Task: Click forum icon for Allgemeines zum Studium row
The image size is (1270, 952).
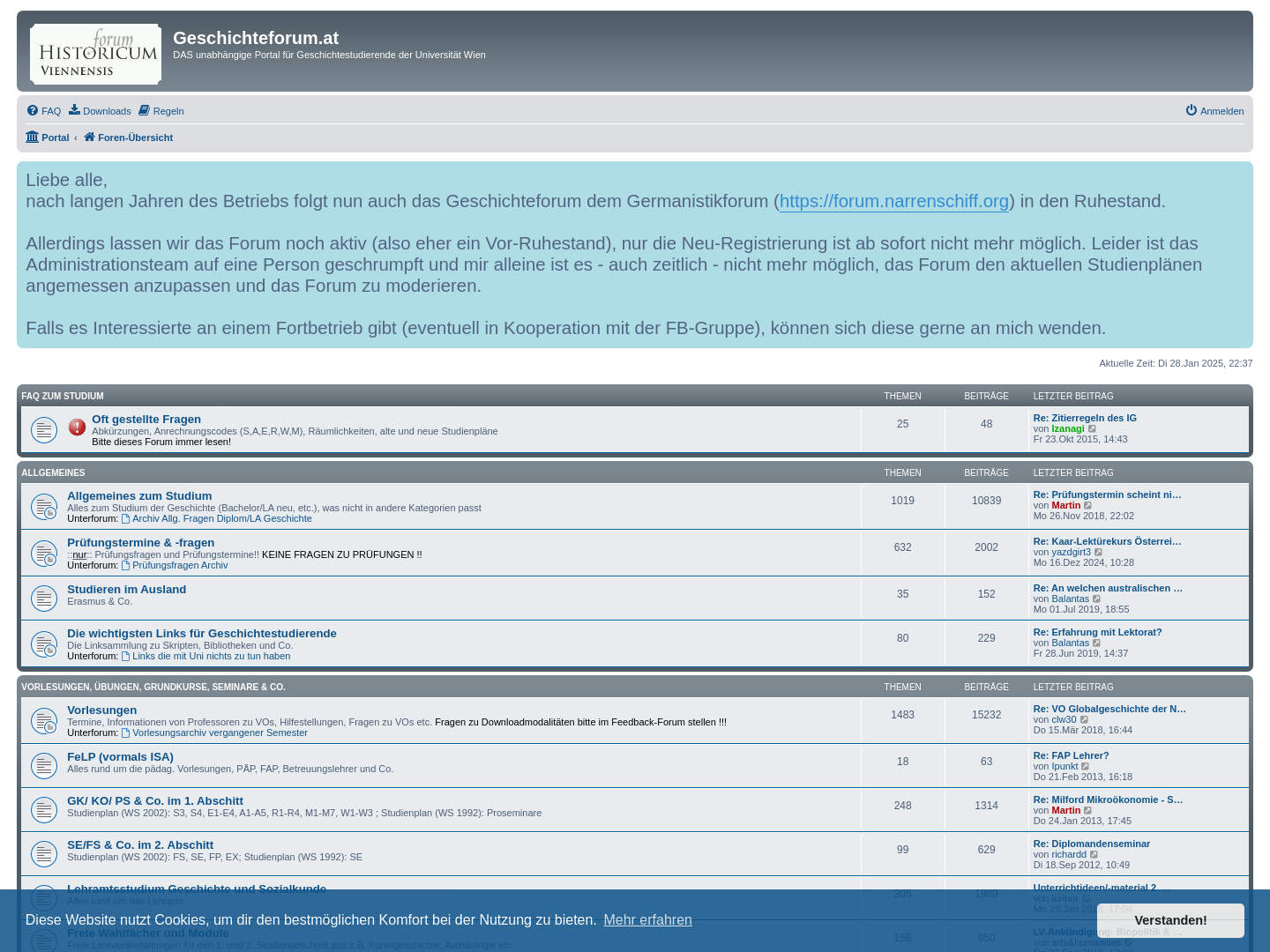Action: (44, 507)
